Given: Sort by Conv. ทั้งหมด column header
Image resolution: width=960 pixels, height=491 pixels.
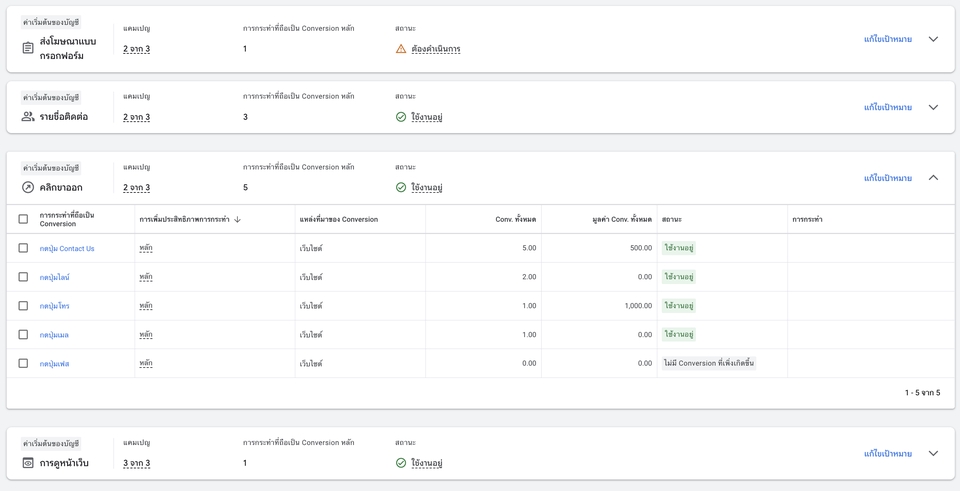Looking at the screenshot, I should (x=515, y=220).
